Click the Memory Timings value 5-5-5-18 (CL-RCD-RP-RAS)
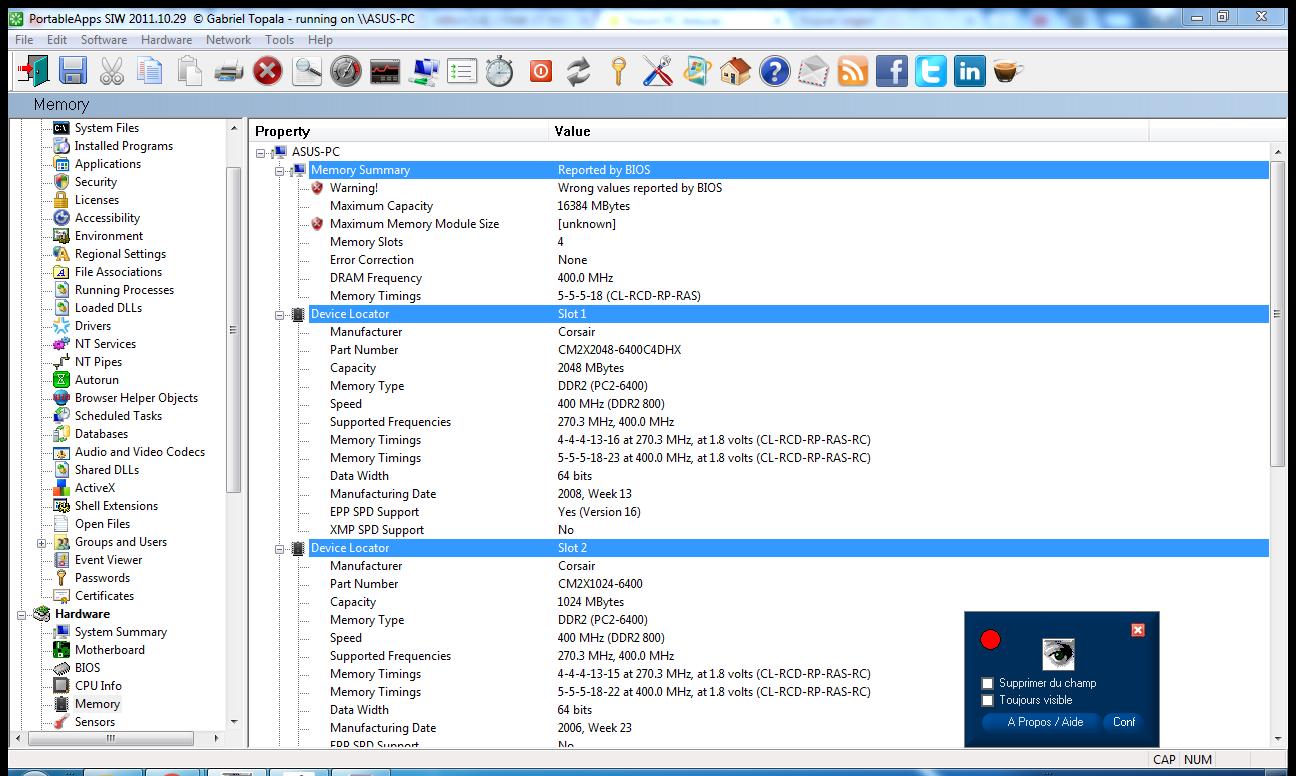The height and width of the screenshot is (776, 1296). coord(629,296)
